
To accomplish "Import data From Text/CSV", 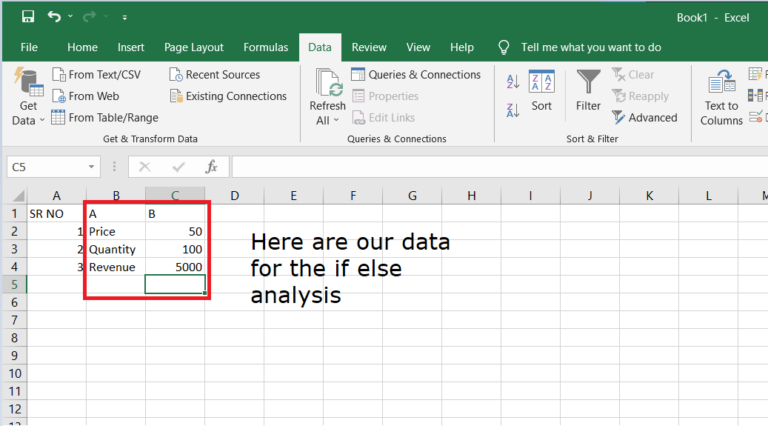I will [x=96, y=74].
